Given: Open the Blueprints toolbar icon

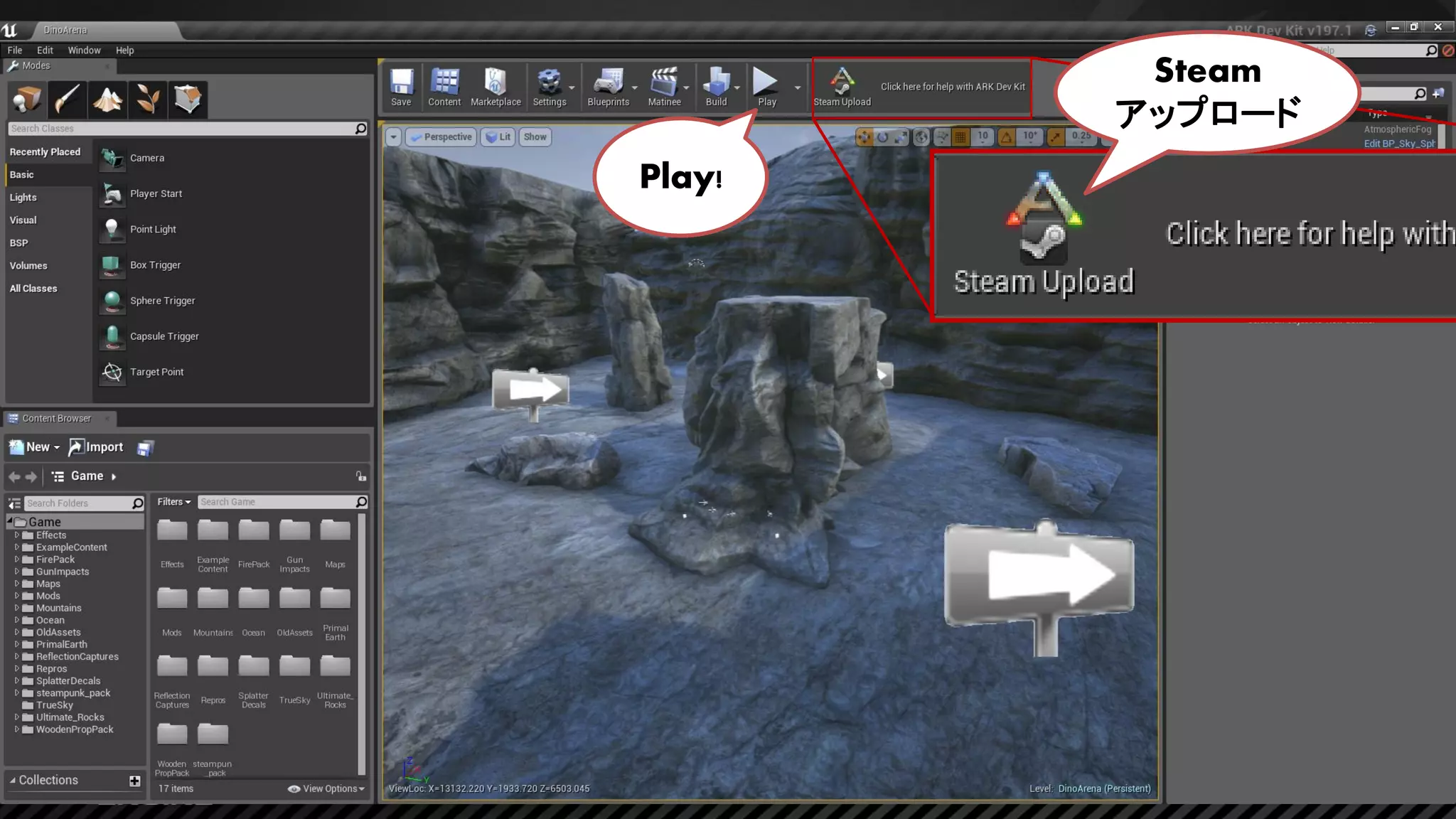Looking at the screenshot, I should click(608, 87).
